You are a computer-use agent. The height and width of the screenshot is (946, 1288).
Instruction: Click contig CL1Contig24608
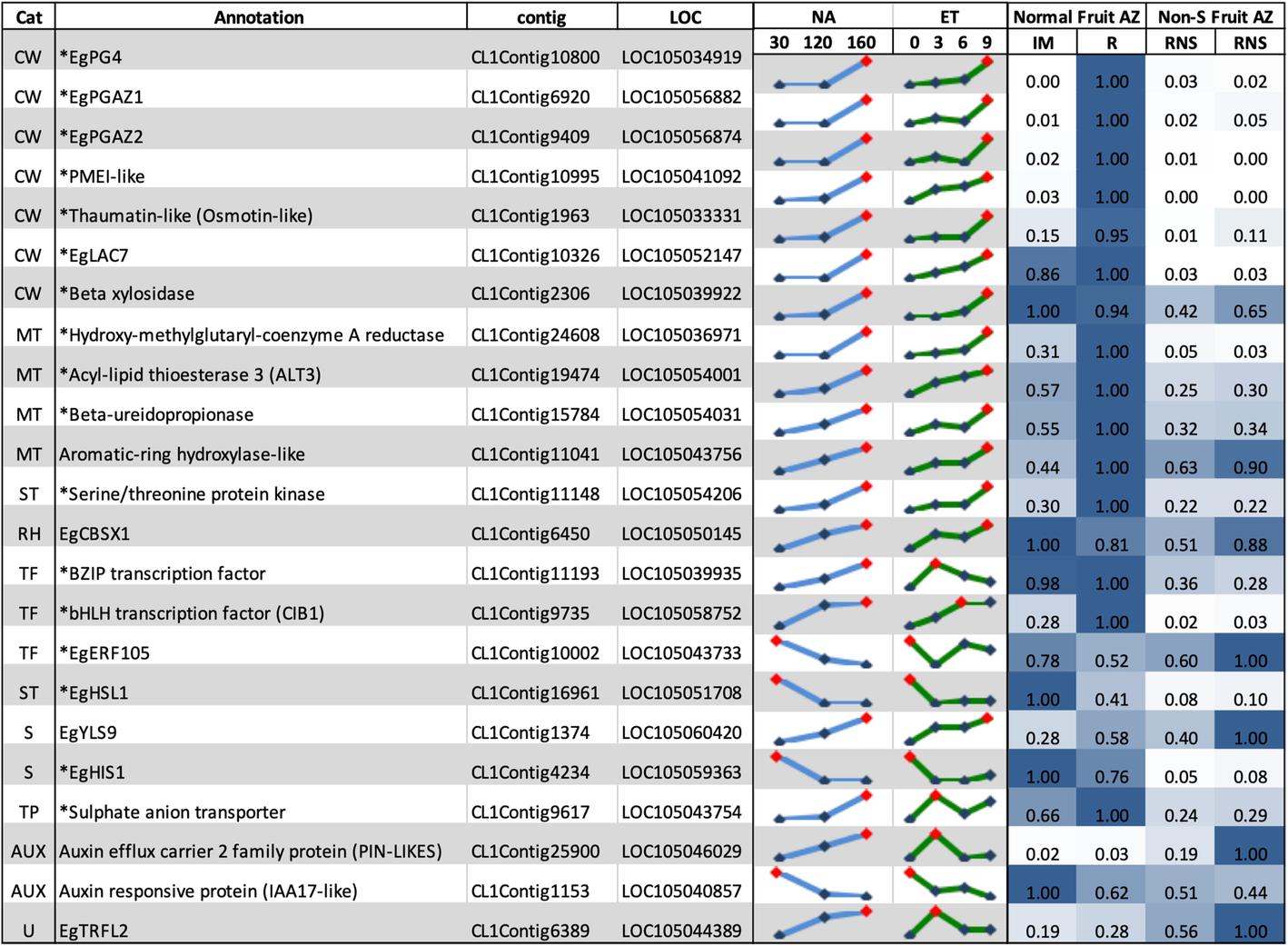(535, 335)
